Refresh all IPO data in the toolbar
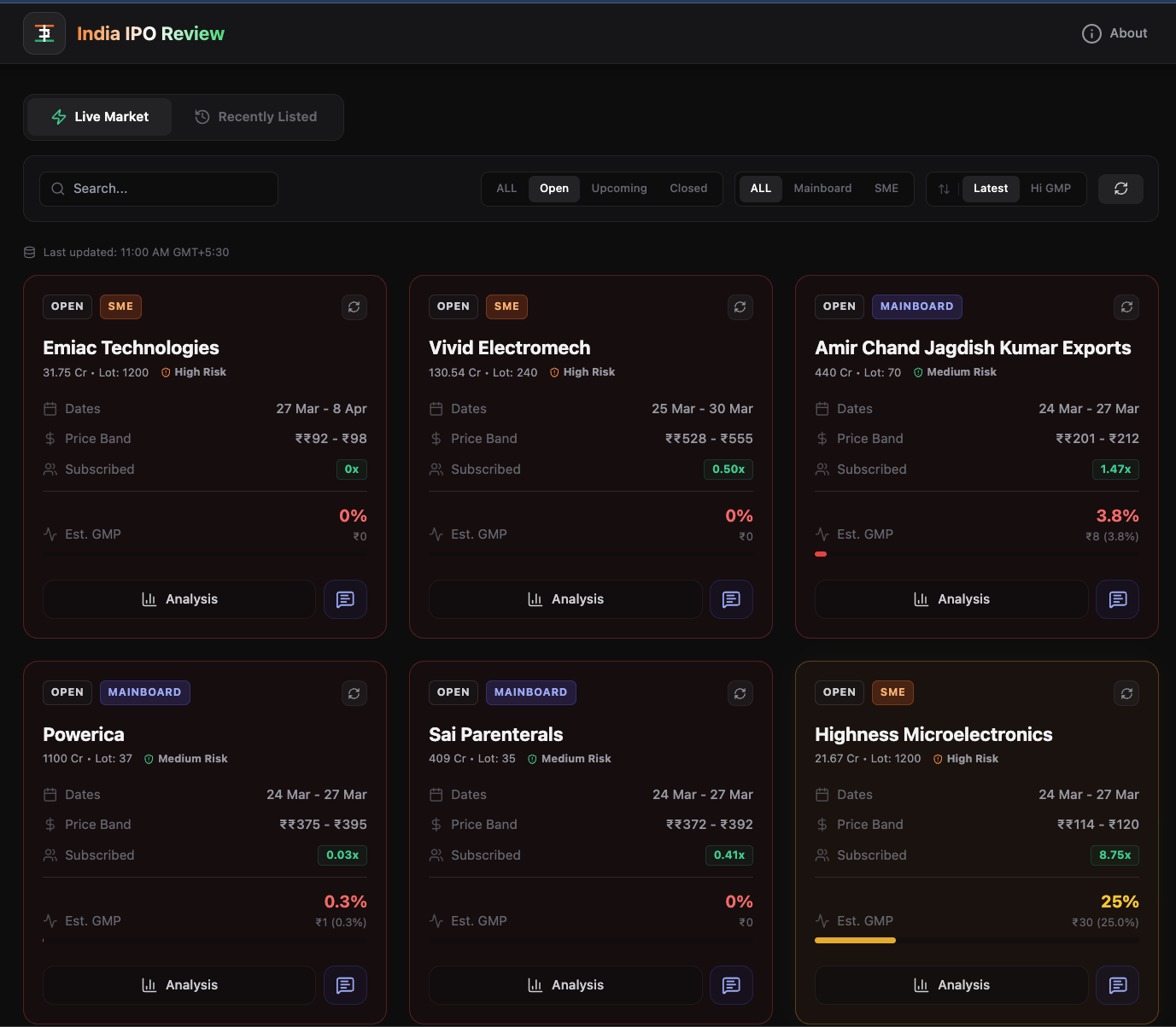 [x=1121, y=189]
